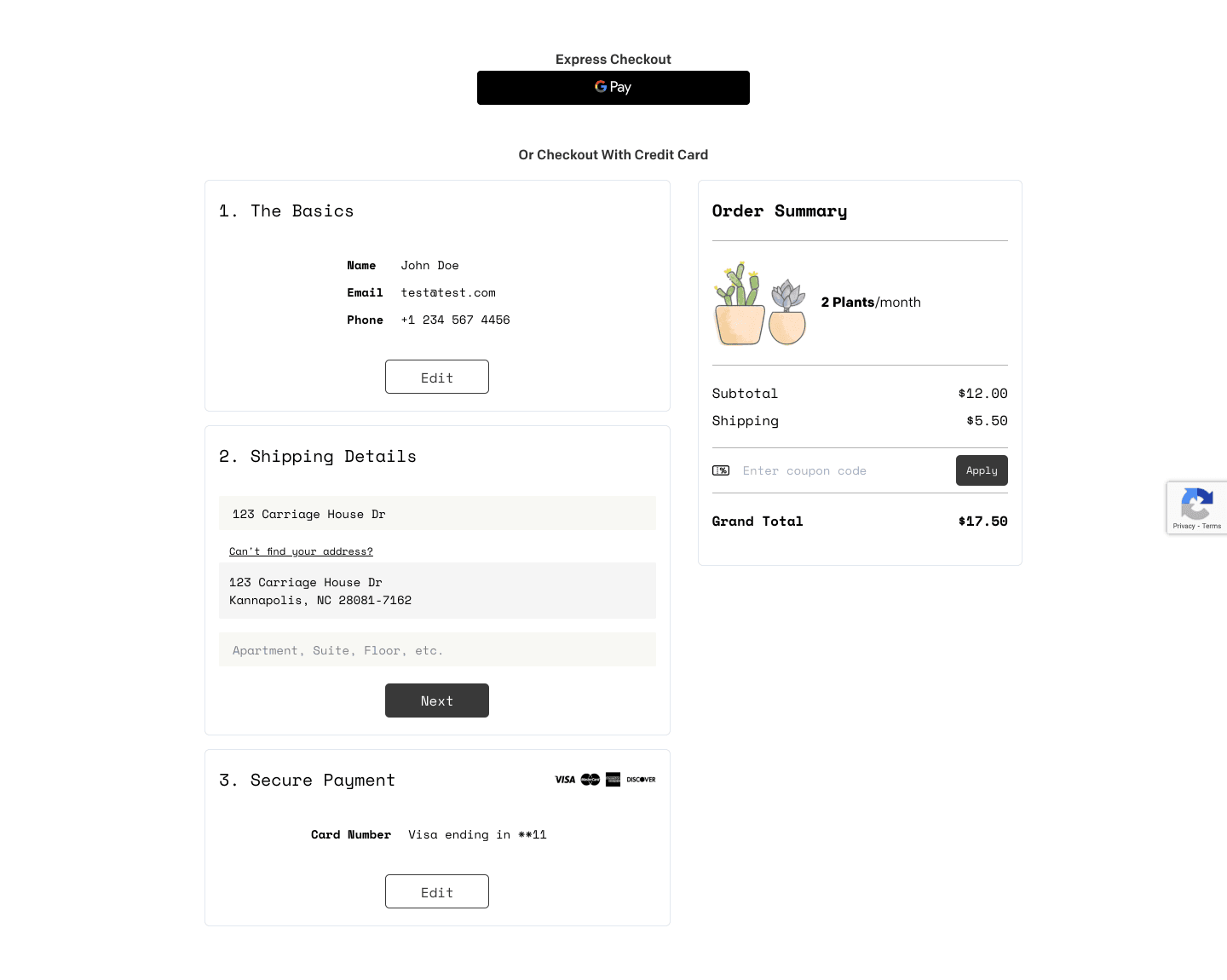The image size is (1227, 980).
Task: Click the Mastercard logo
Action: (590, 780)
